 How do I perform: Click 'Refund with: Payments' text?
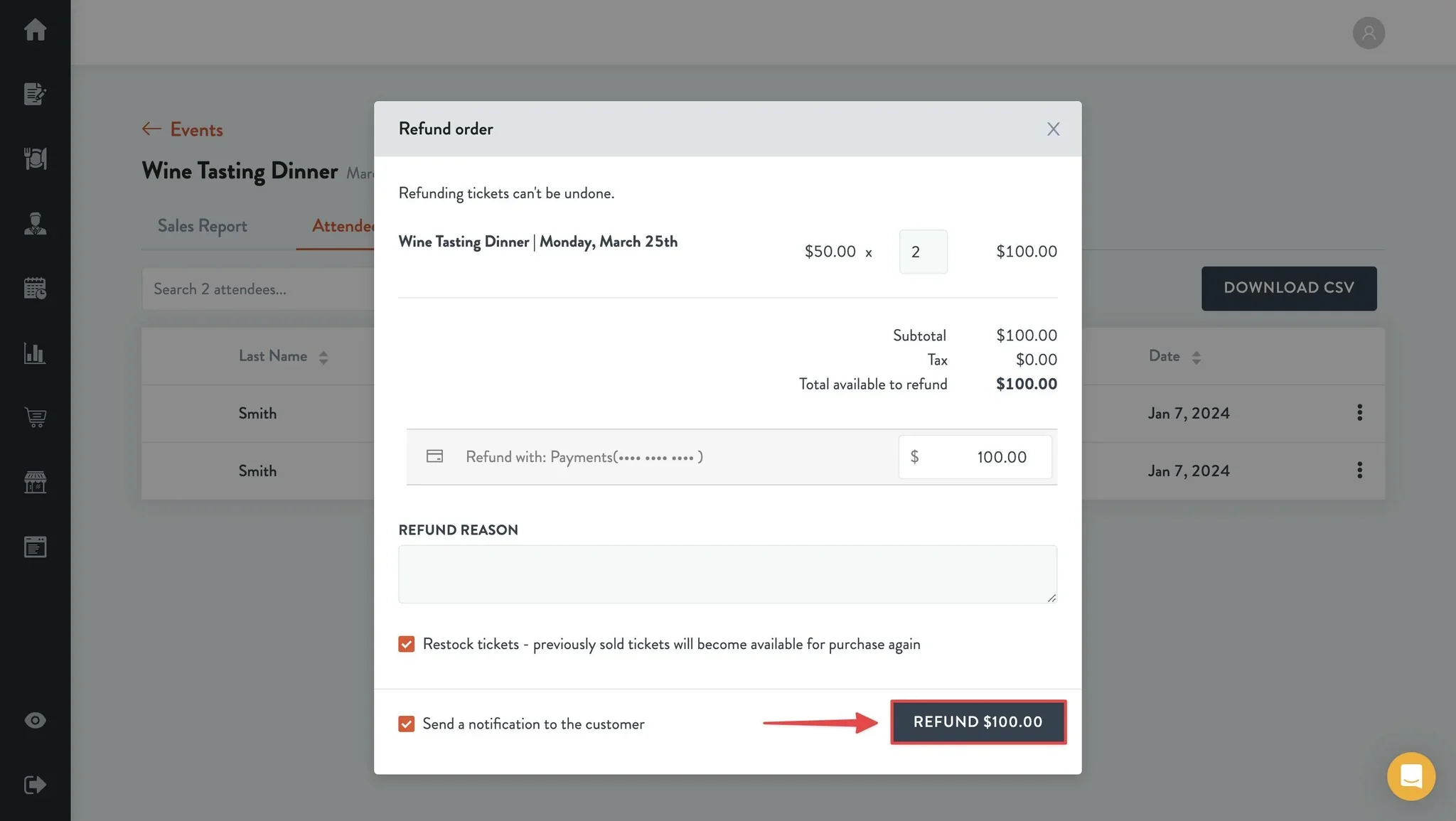click(x=584, y=456)
